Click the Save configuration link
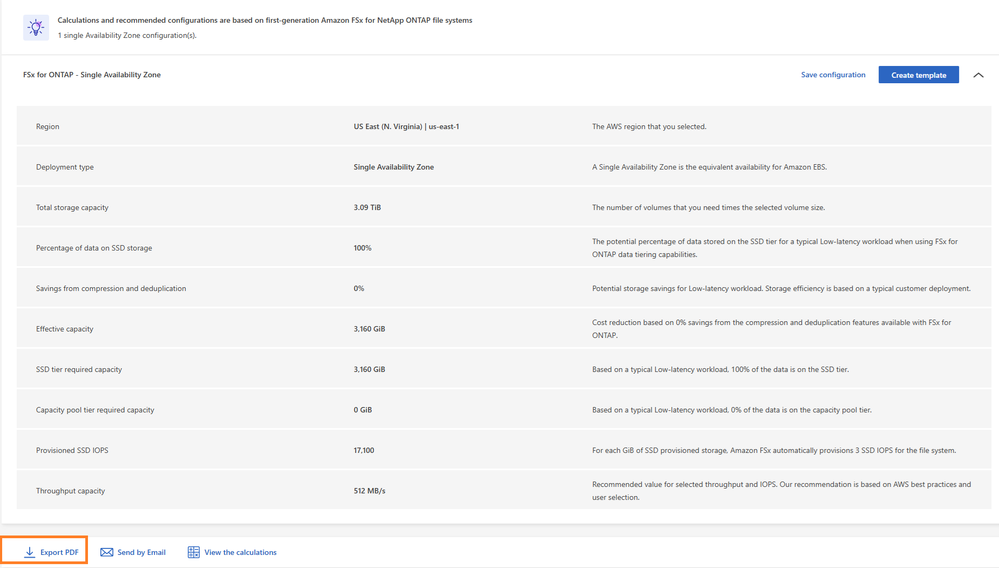The width and height of the screenshot is (999, 568). 833,75
